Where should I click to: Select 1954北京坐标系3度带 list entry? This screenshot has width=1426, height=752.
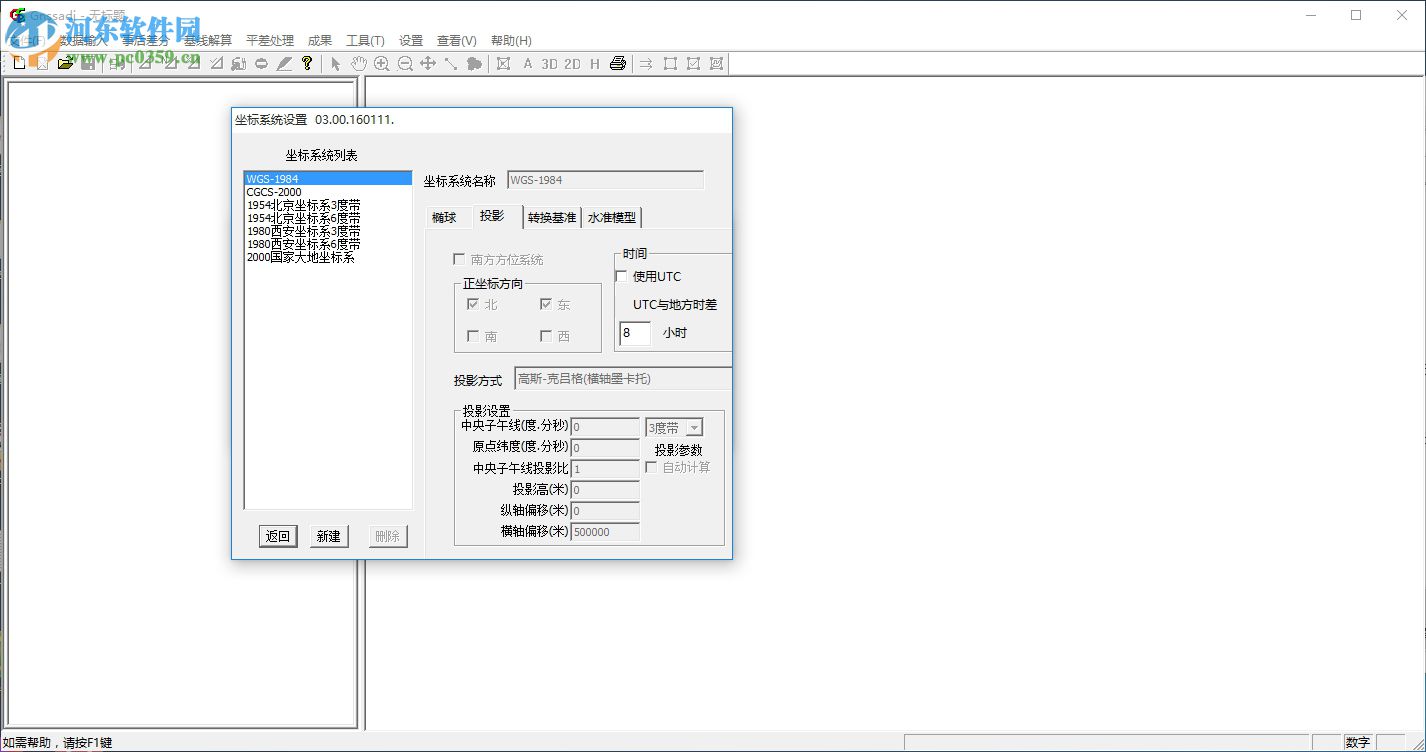tap(328, 205)
